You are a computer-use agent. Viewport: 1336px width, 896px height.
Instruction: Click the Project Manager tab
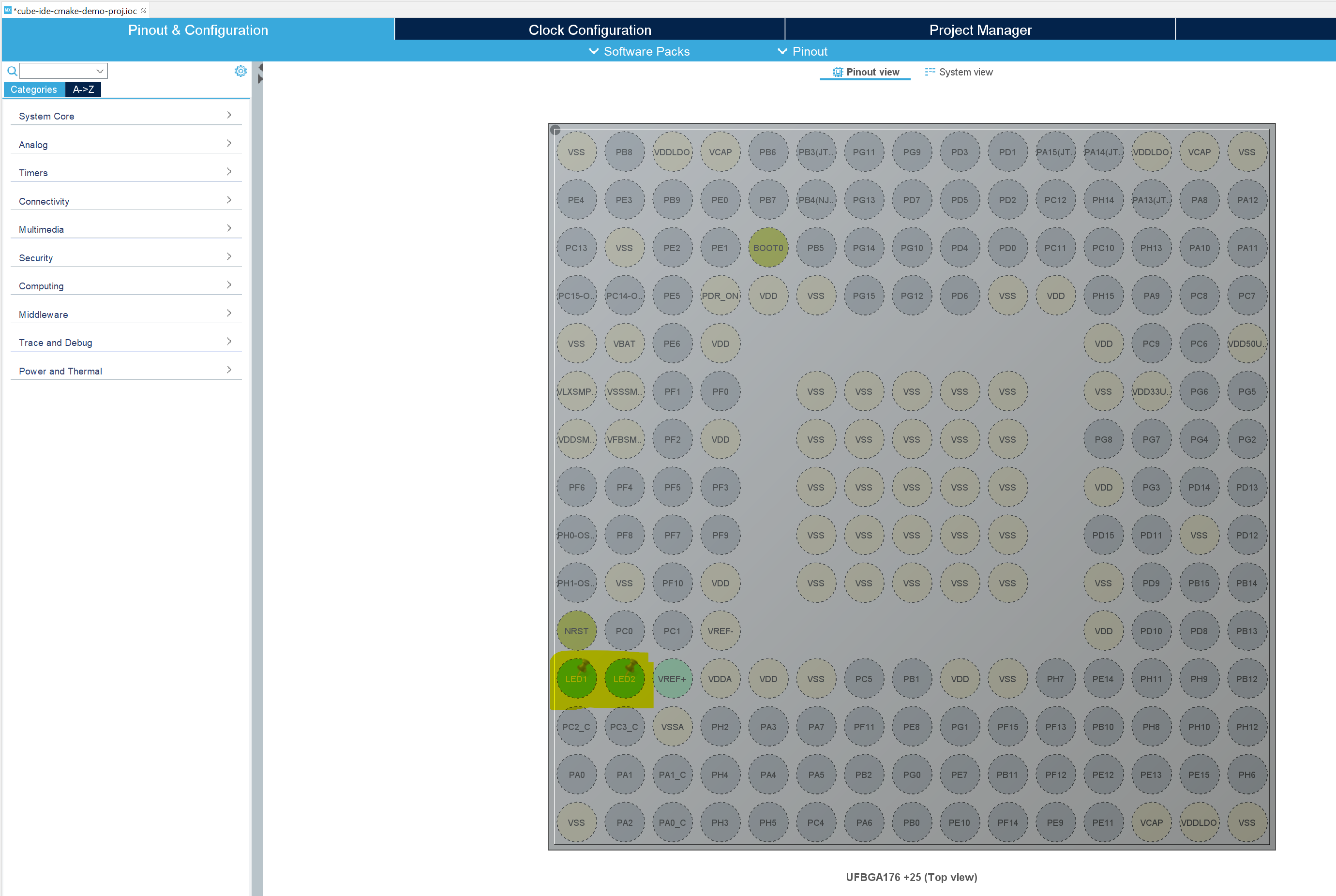point(981,29)
